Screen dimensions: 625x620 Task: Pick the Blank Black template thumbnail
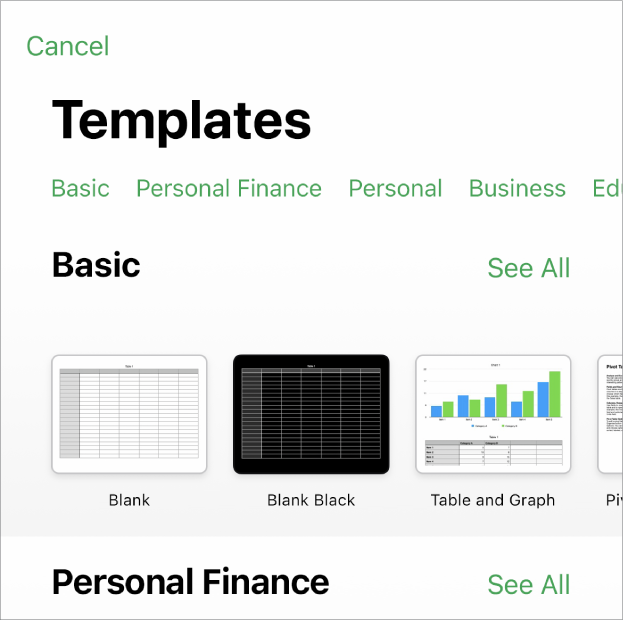coord(311,414)
